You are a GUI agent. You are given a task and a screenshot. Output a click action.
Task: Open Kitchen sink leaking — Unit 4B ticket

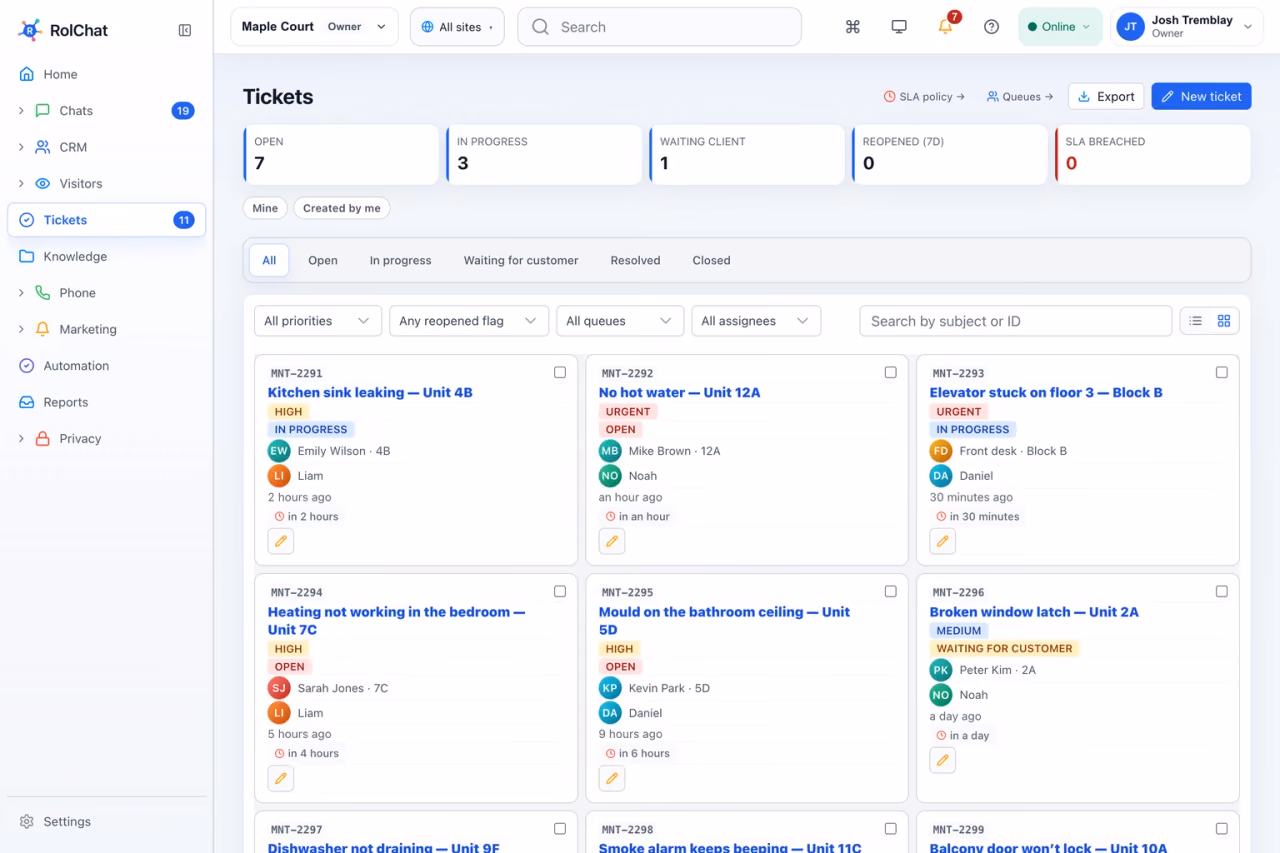tap(370, 392)
